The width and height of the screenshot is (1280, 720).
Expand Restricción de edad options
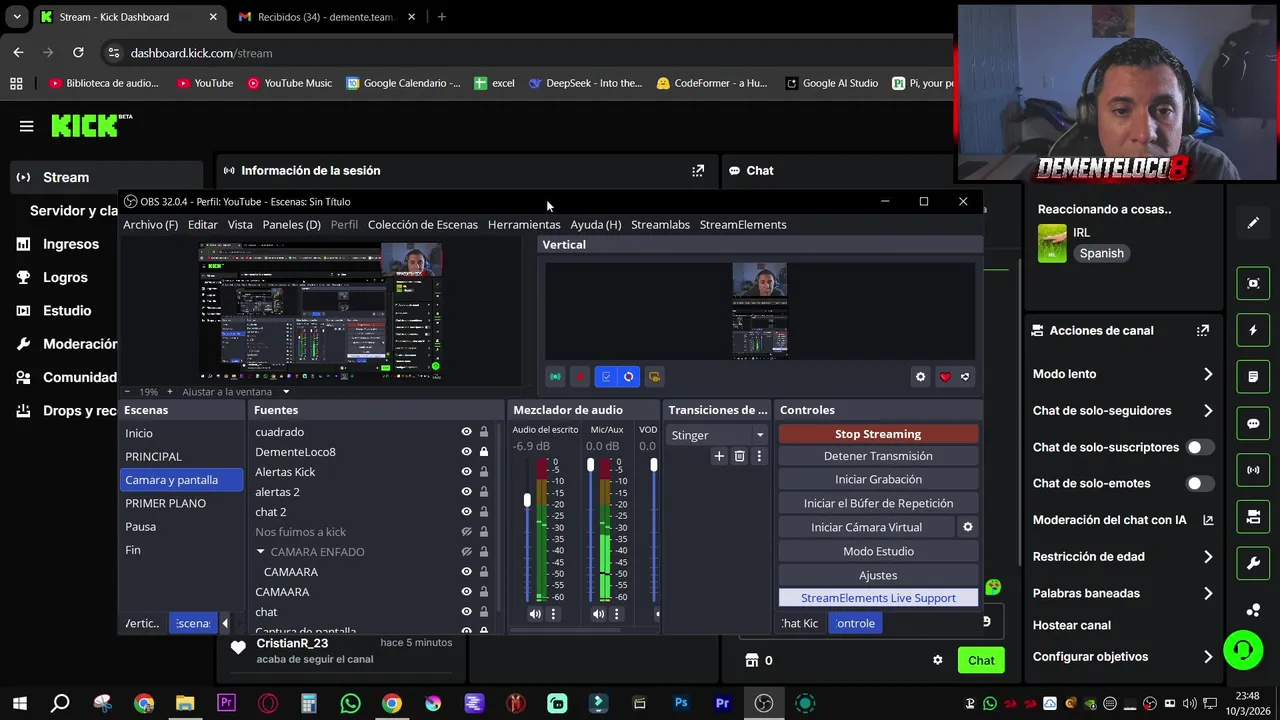point(1208,556)
